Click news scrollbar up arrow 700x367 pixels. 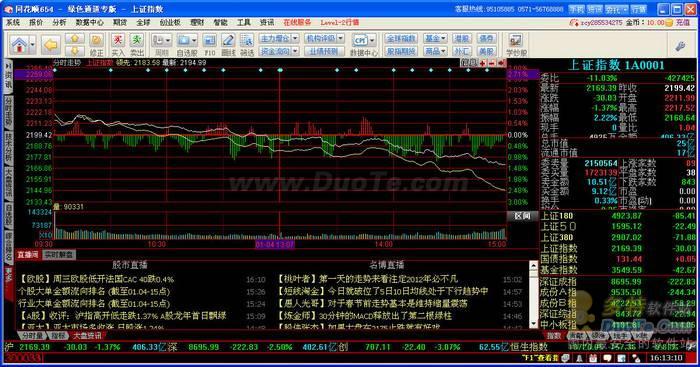(533, 266)
